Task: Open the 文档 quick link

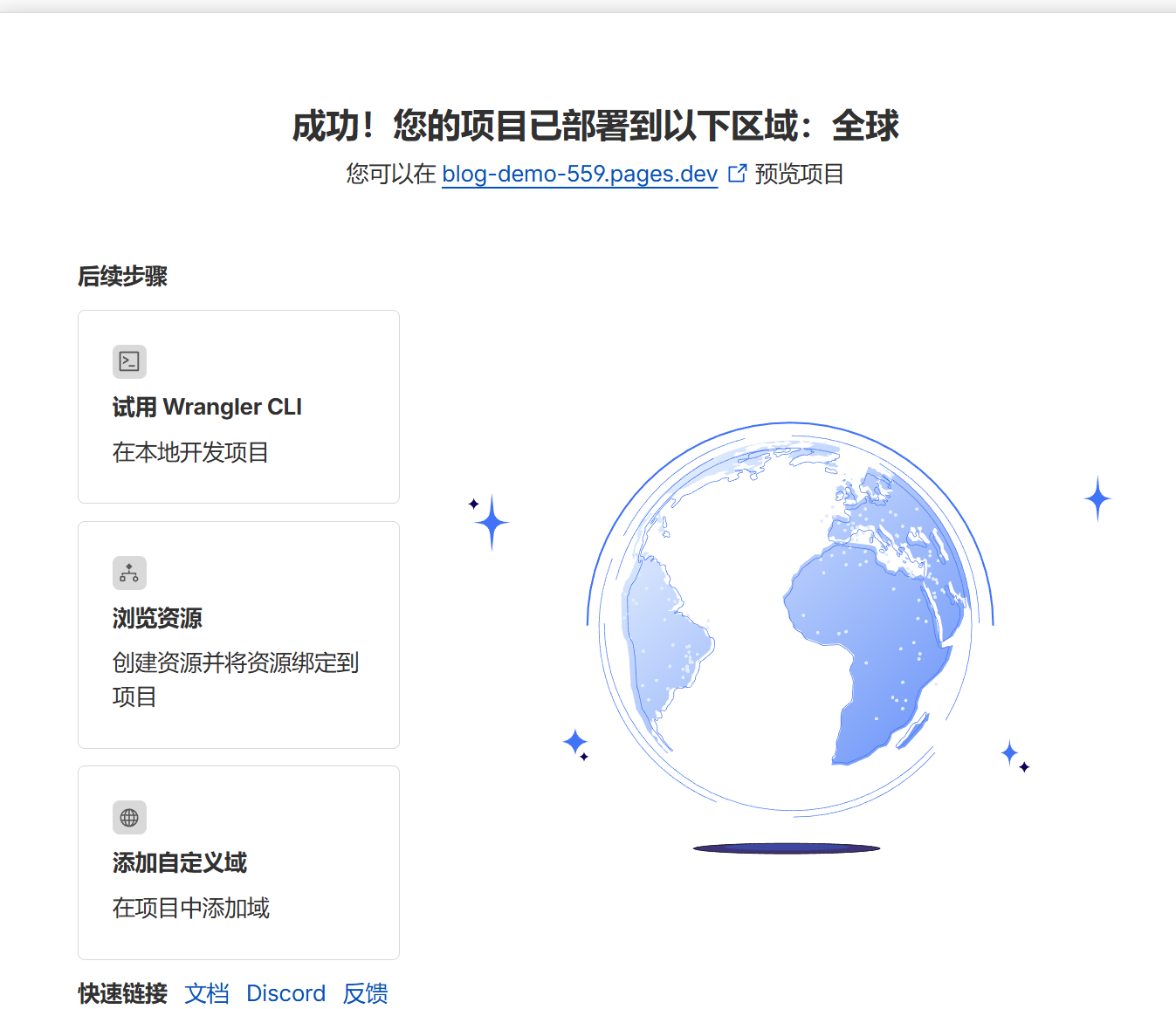Action: coord(207,993)
